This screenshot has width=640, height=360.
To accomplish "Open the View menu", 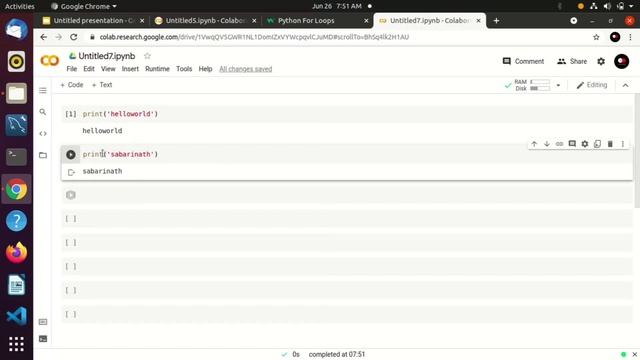I will pos(108,69).
